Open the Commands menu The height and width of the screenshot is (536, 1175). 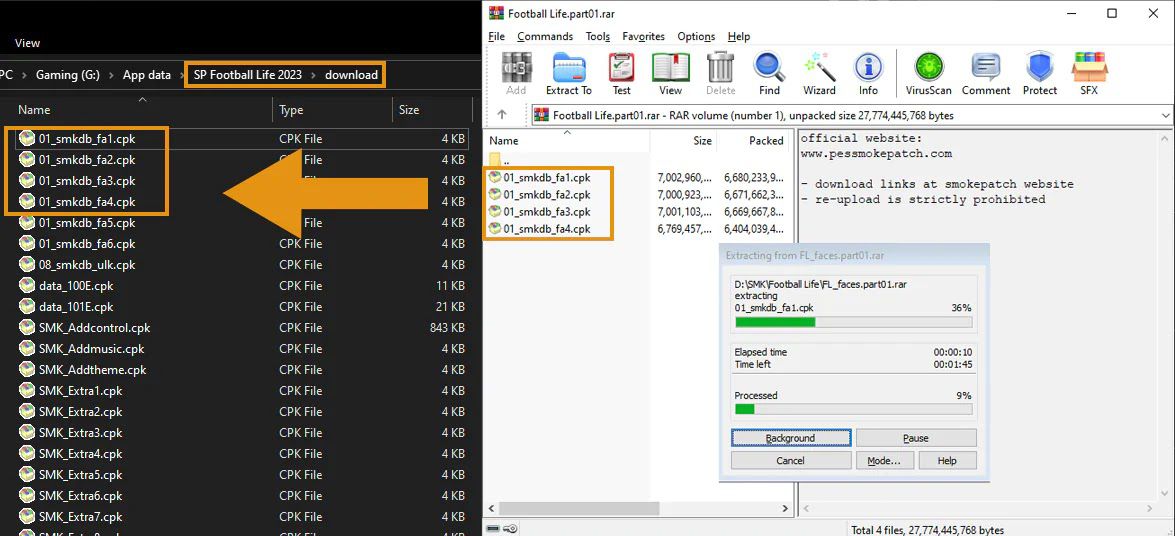[x=545, y=37]
